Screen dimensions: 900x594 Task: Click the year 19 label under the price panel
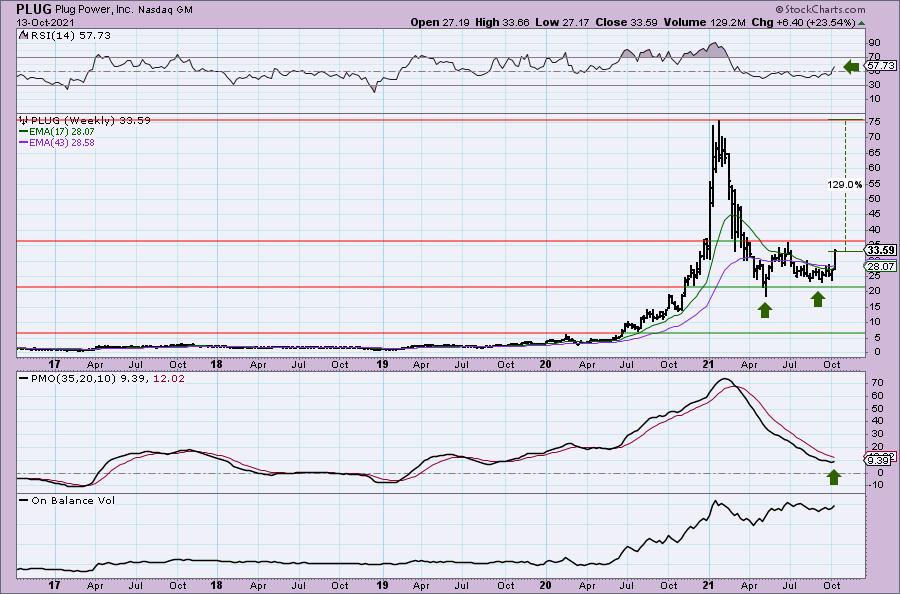pyautogui.click(x=382, y=364)
